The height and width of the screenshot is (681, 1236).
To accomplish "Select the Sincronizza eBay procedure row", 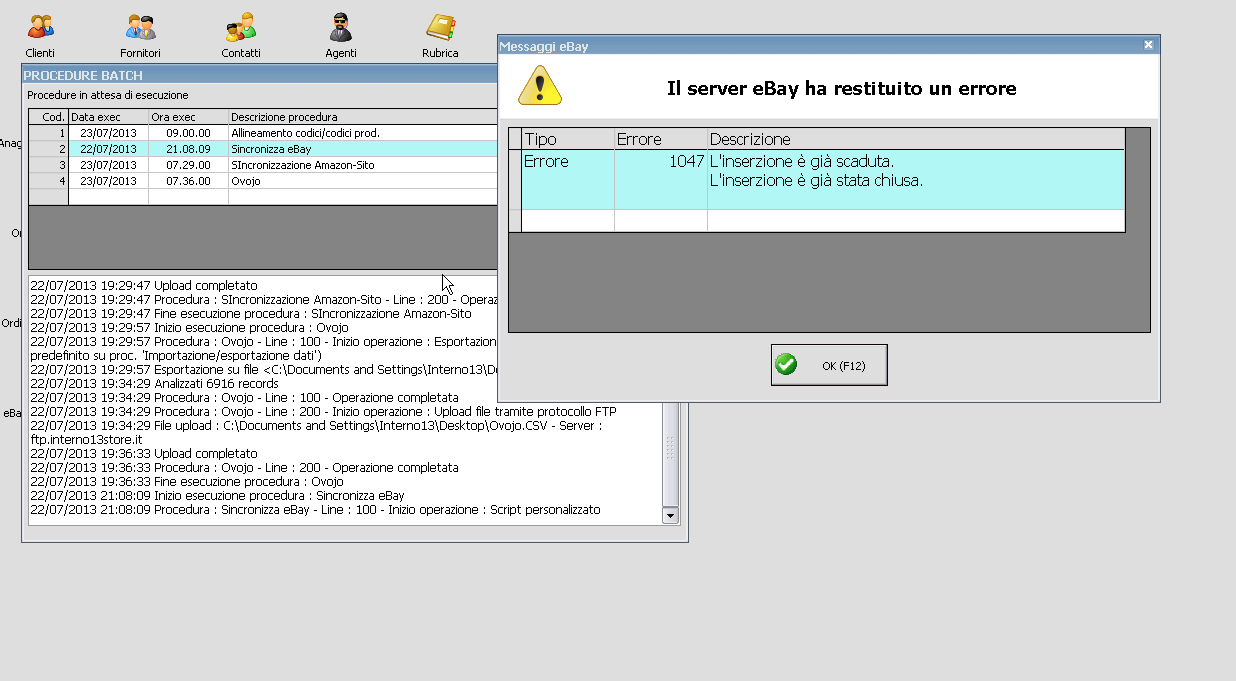I will click(263, 148).
